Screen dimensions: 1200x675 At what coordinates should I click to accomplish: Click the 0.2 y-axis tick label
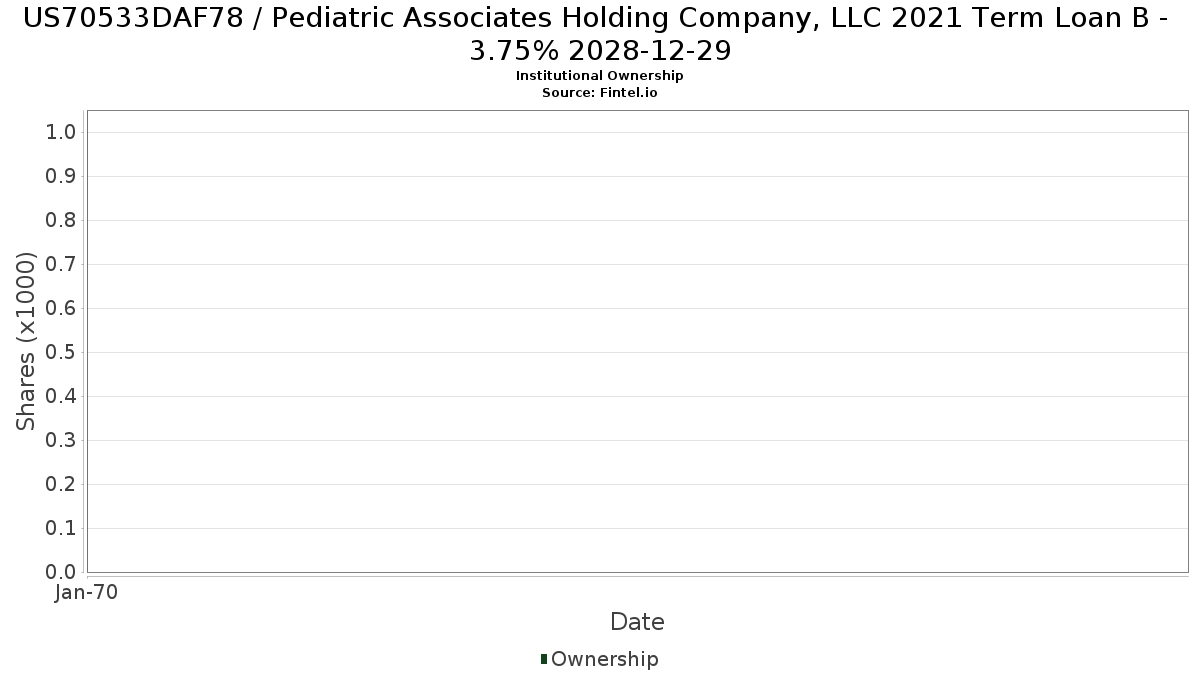pos(61,484)
